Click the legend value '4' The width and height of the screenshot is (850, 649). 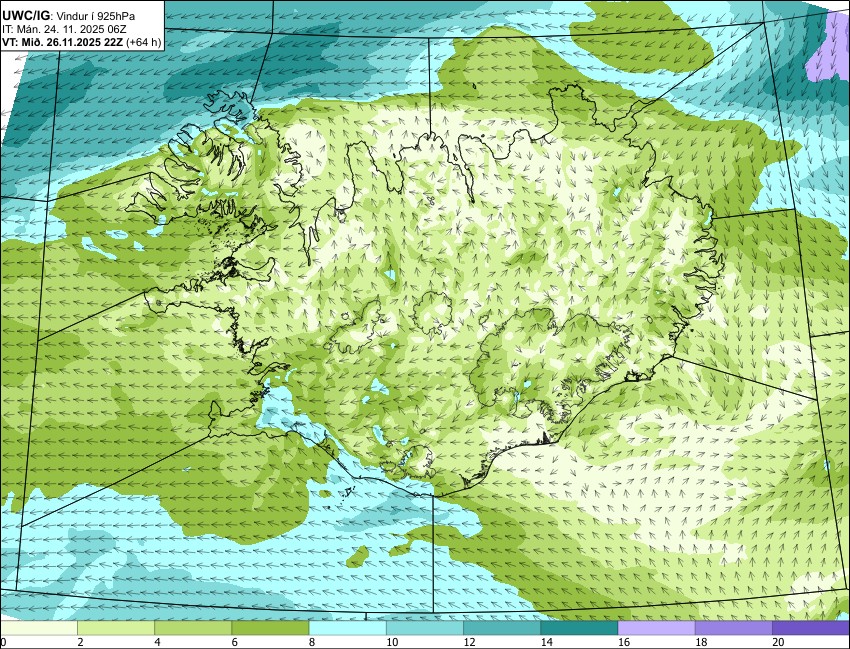pos(157,642)
